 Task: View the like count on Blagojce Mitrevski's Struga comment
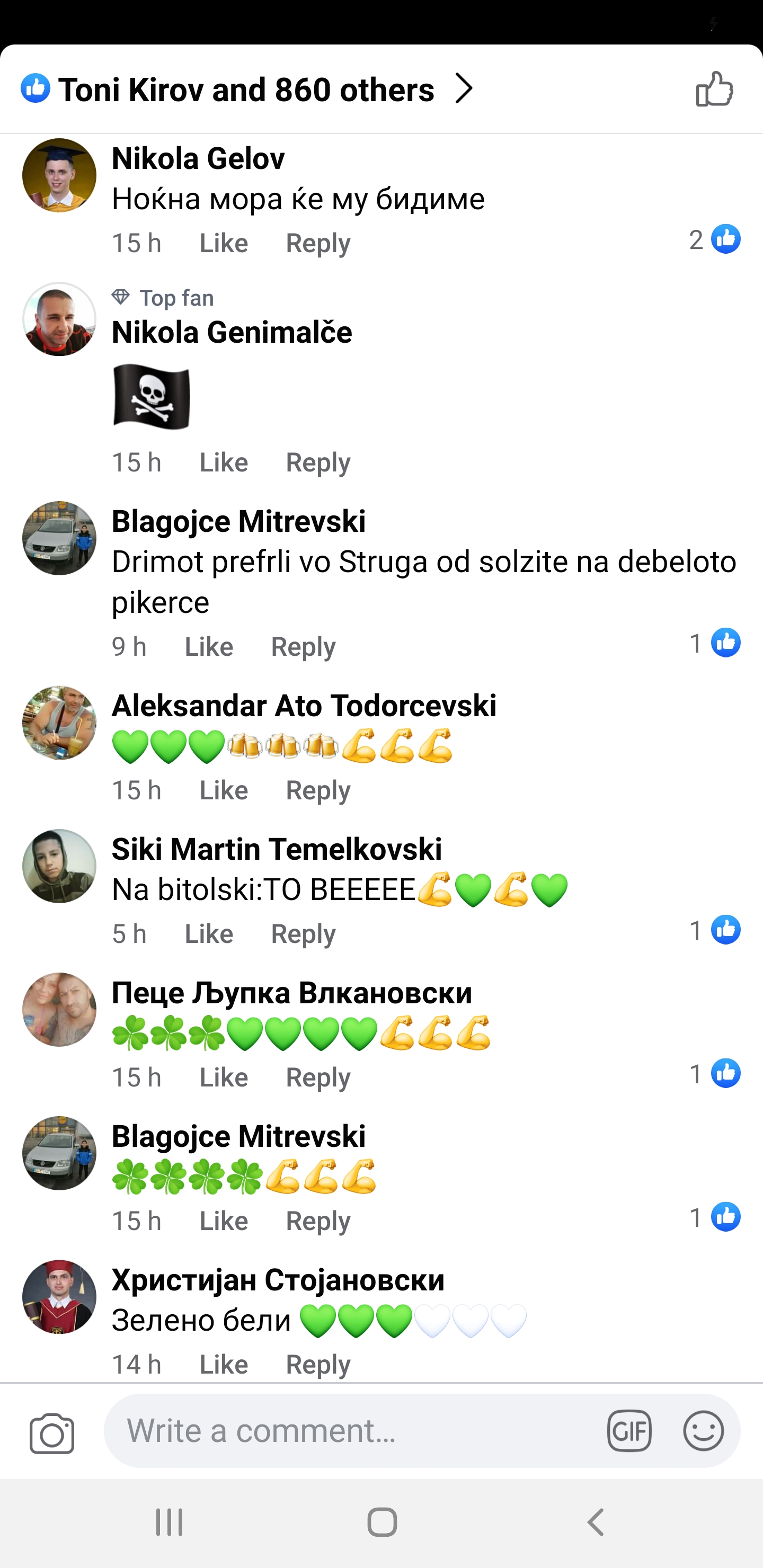click(x=714, y=643)
